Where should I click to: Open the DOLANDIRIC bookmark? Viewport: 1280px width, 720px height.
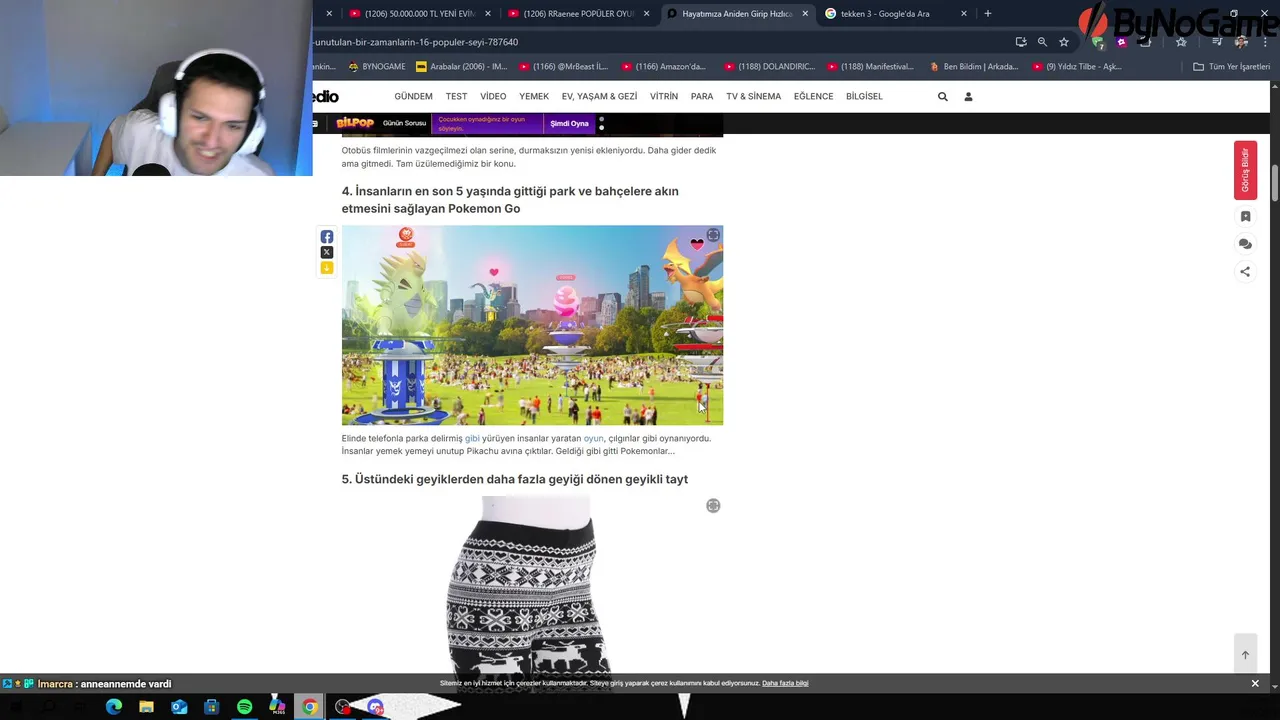tap(770, 67)
